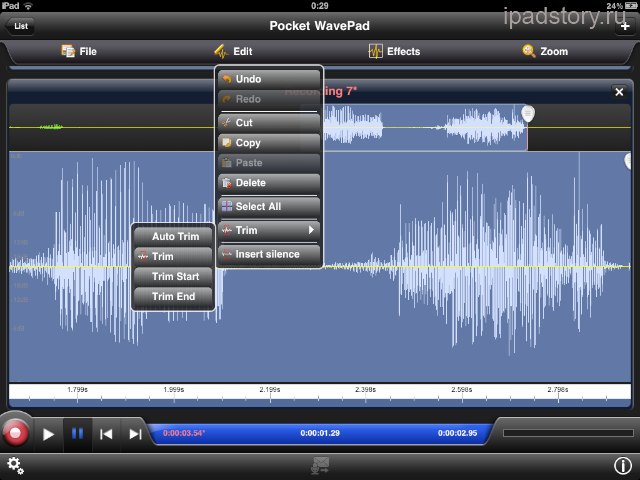Pause playback with the Pause button
The height and width of the screenshot is (480, 640).
77,434
